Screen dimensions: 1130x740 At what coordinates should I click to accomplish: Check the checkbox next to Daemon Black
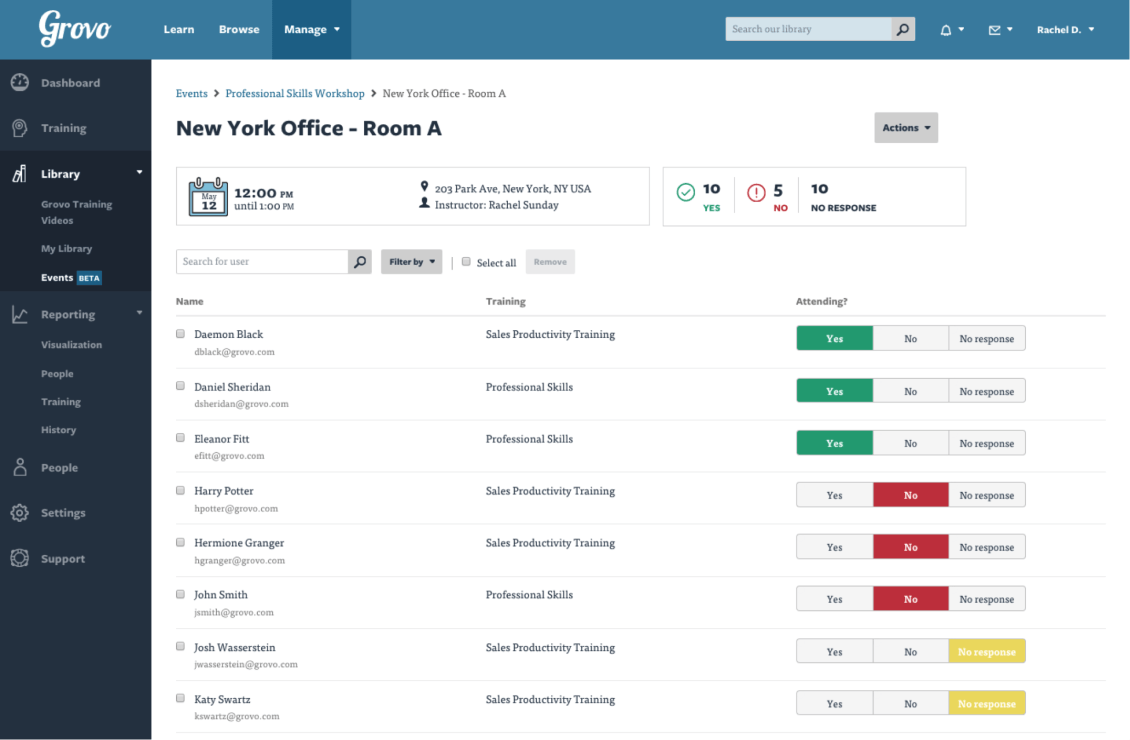(x=180, y=333)
